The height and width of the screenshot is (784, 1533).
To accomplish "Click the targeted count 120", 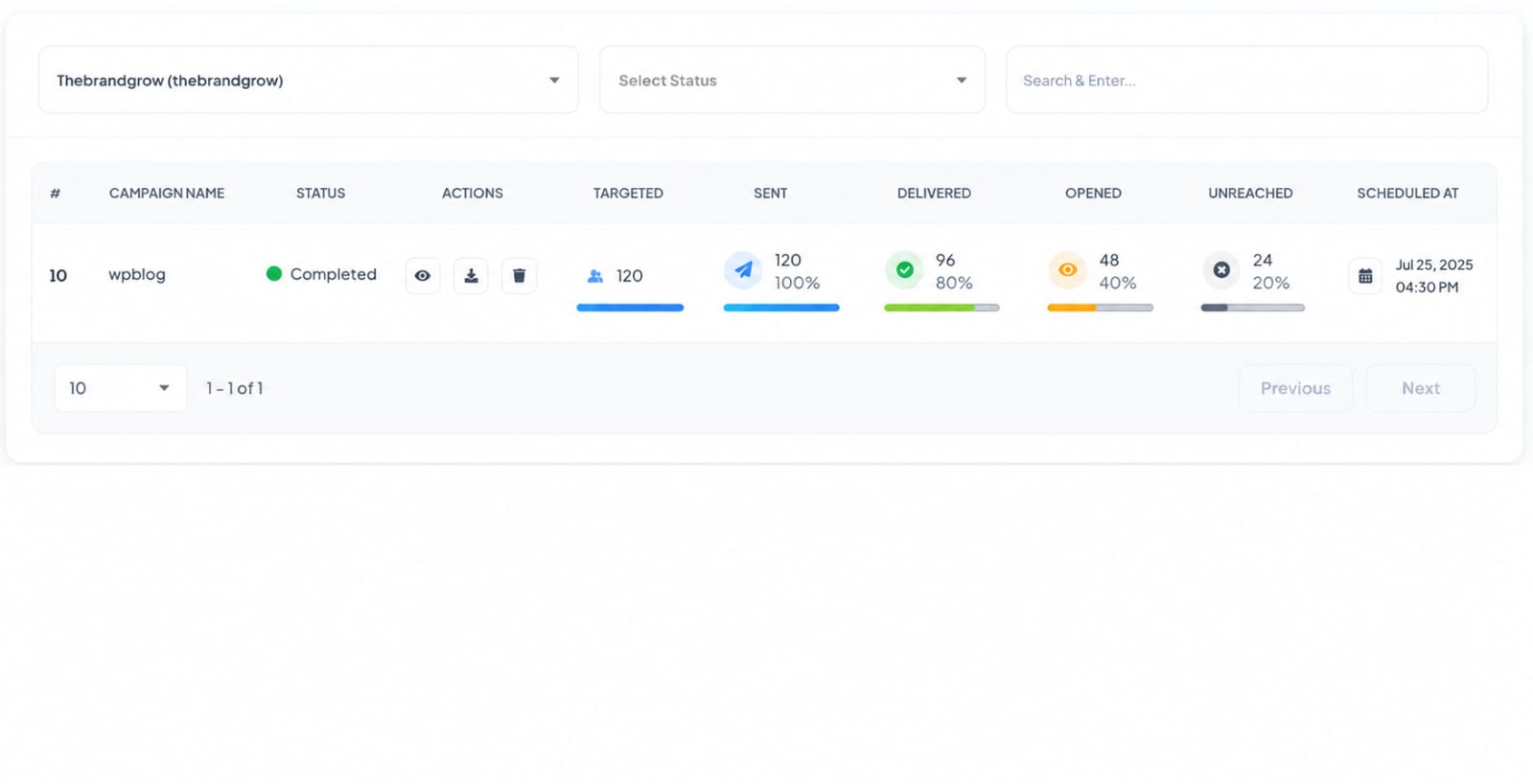I will [x=629, y=276].
